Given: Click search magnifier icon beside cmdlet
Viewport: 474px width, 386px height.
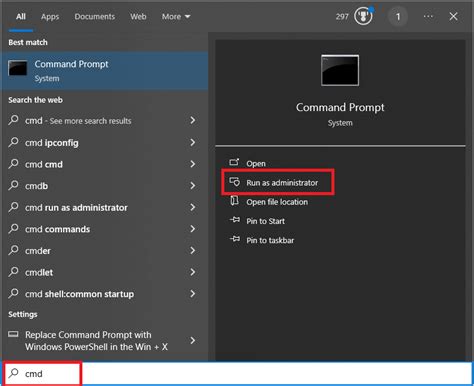Looking at the screenshot, I should tap(13, 271).
